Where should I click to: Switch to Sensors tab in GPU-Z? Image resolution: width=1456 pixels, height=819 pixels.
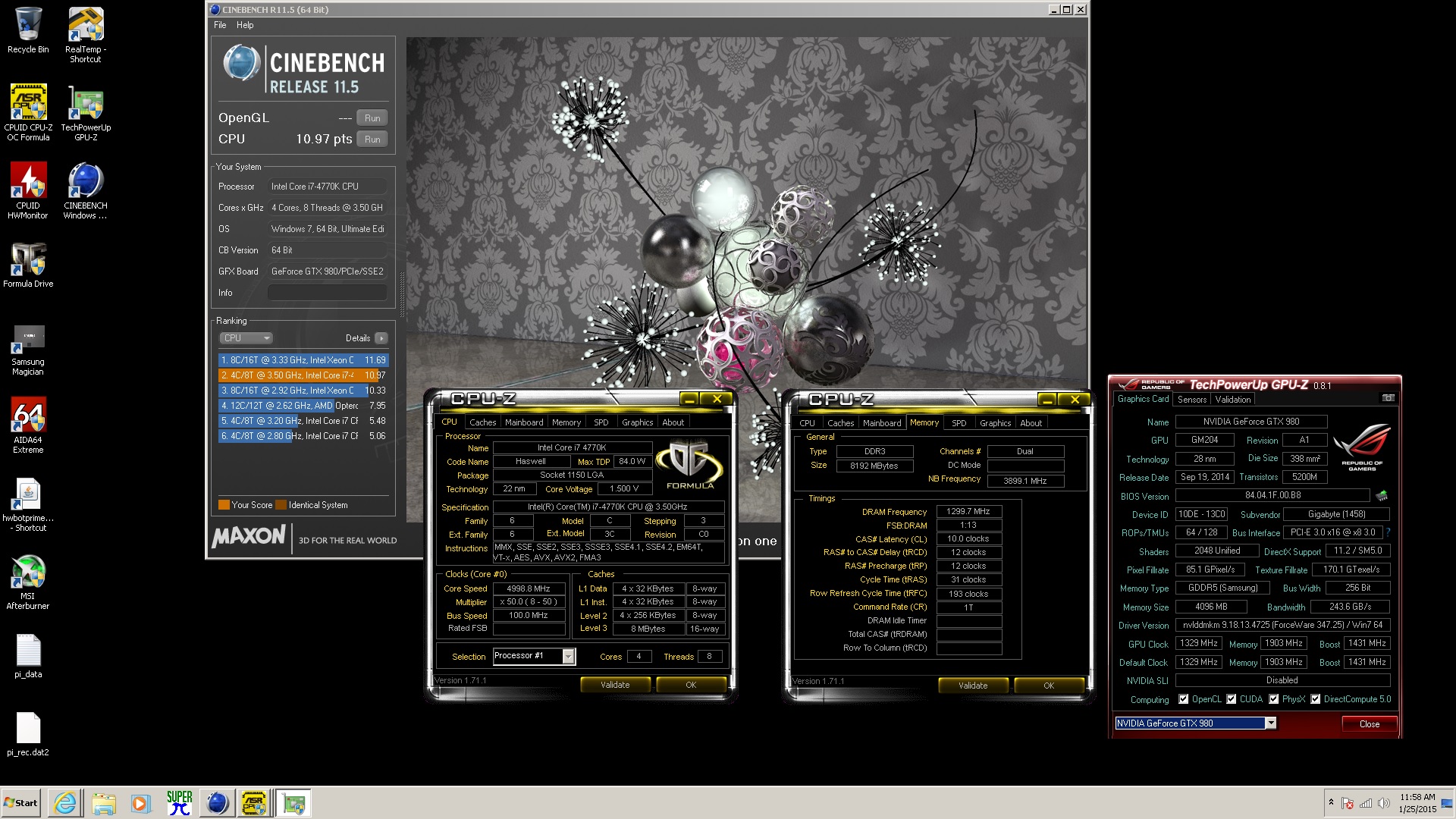[1191, 400]
